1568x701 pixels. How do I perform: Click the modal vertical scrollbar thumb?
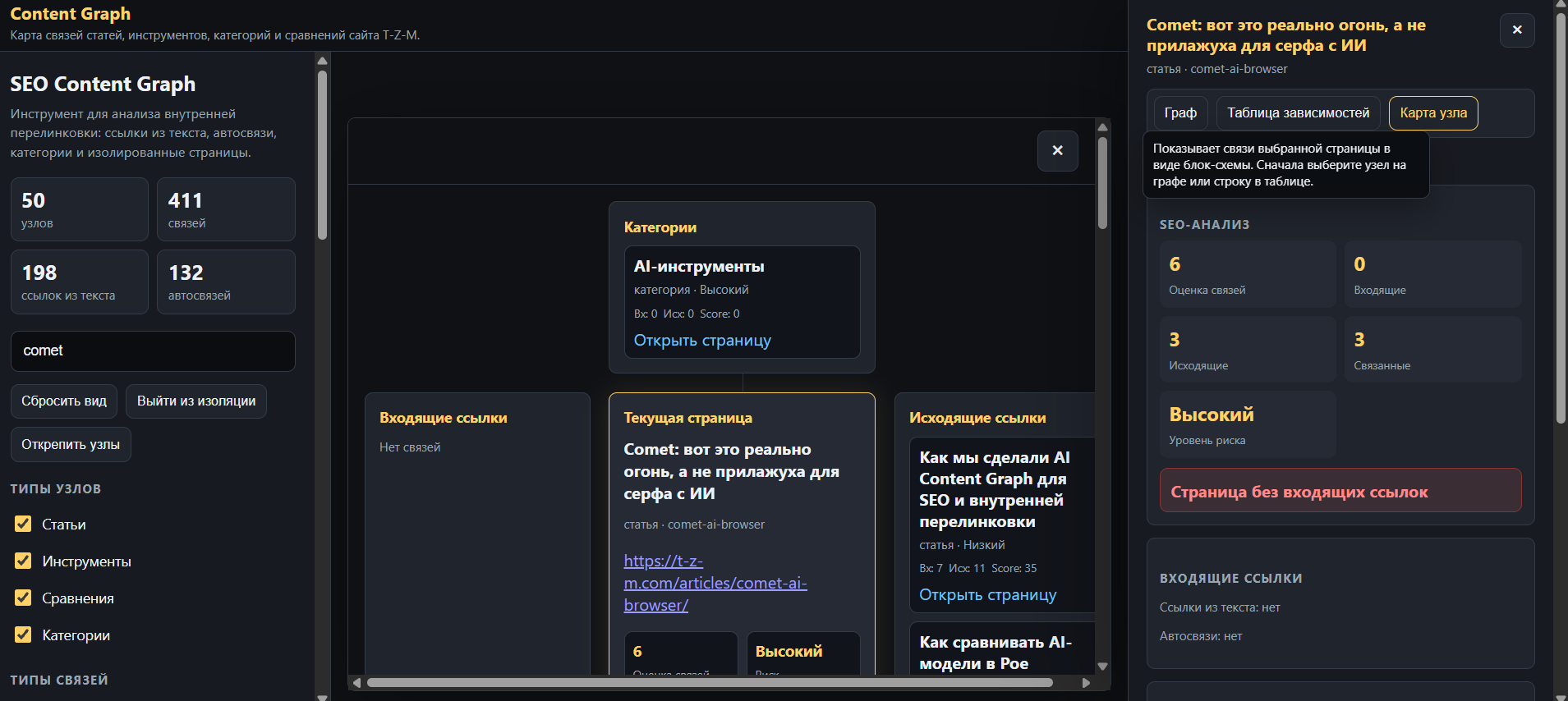tap(1103, 183)
